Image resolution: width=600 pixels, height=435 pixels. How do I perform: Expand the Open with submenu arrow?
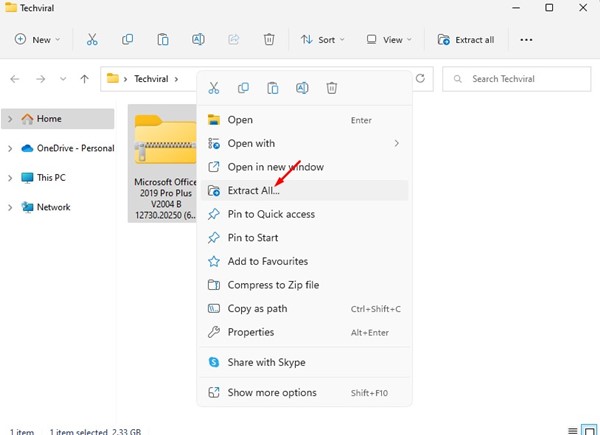coord(396,143)
